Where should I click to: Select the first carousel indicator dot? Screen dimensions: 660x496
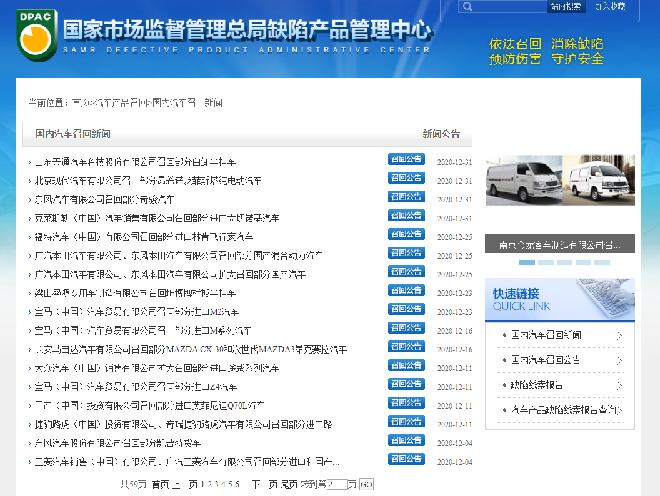(525, 262)
